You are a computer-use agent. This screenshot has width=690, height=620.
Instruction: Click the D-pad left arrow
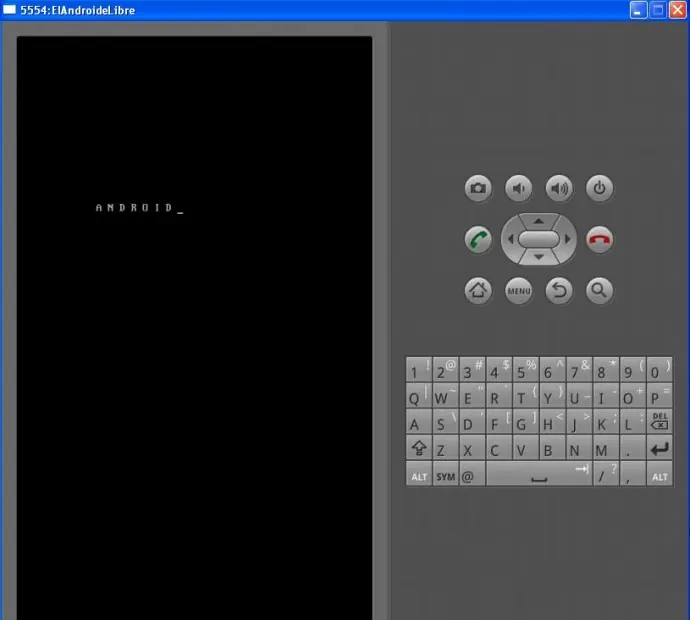click(x=510, y=239)
